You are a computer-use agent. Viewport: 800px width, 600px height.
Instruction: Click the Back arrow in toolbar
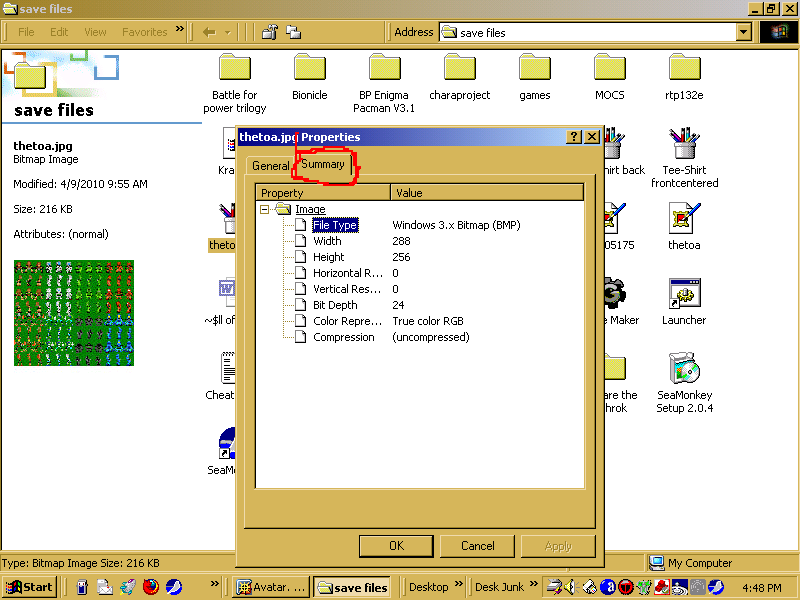point(209,32)
